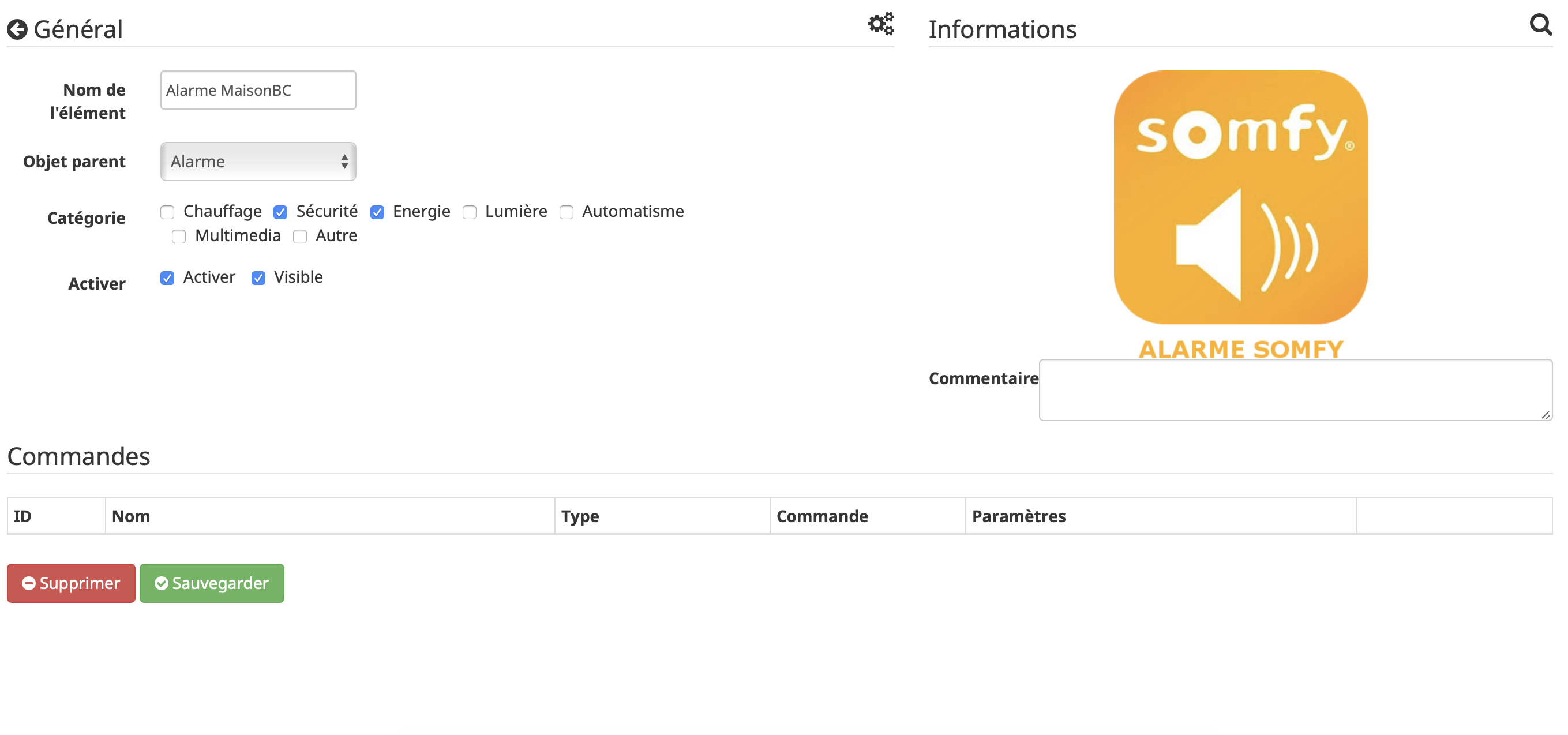1568x735 pixels.
Task: Click the Somfy alarm logo image
Action: coord(1240,197)
